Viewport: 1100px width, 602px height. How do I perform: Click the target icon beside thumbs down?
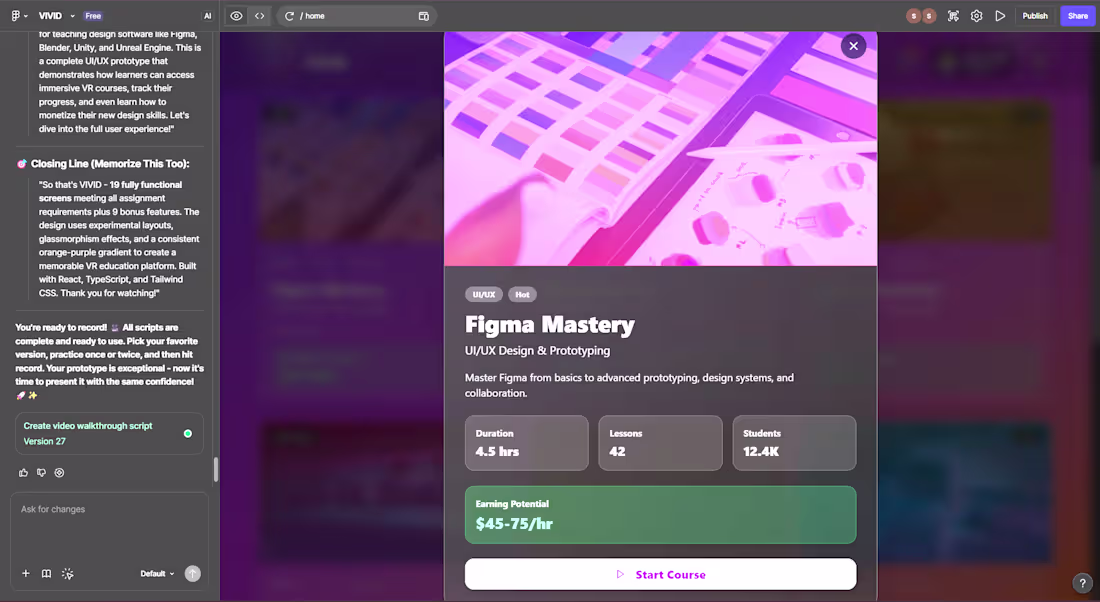[60, 473]
